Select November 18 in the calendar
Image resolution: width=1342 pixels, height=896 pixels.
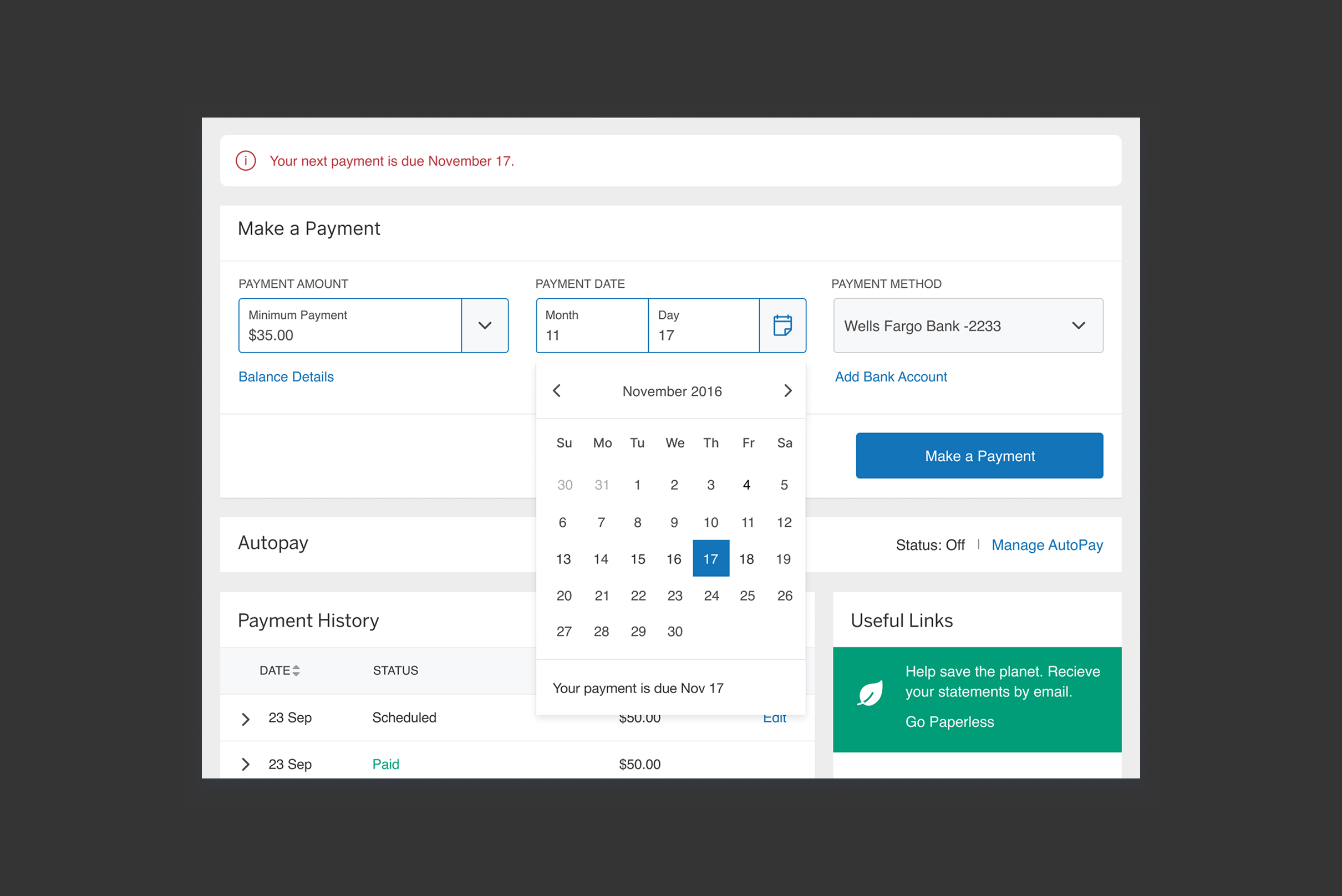pos(746,559)
